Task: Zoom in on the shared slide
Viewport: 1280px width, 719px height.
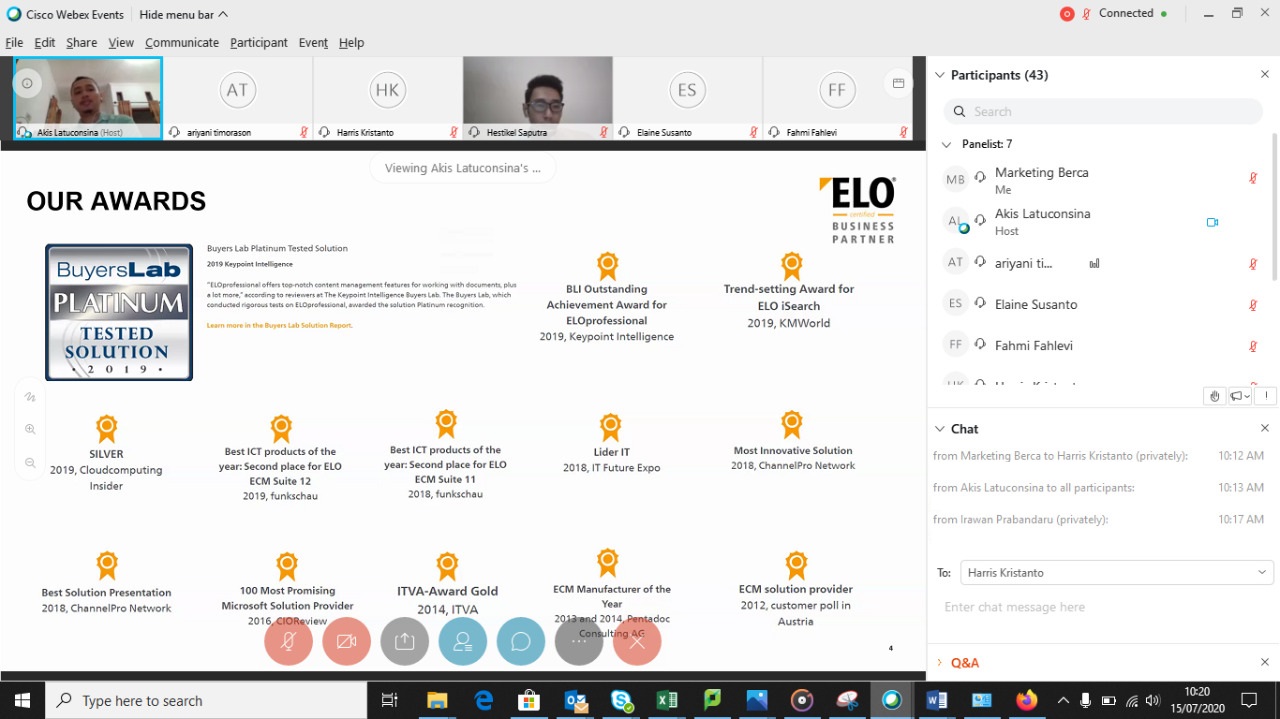Action: 30,429
